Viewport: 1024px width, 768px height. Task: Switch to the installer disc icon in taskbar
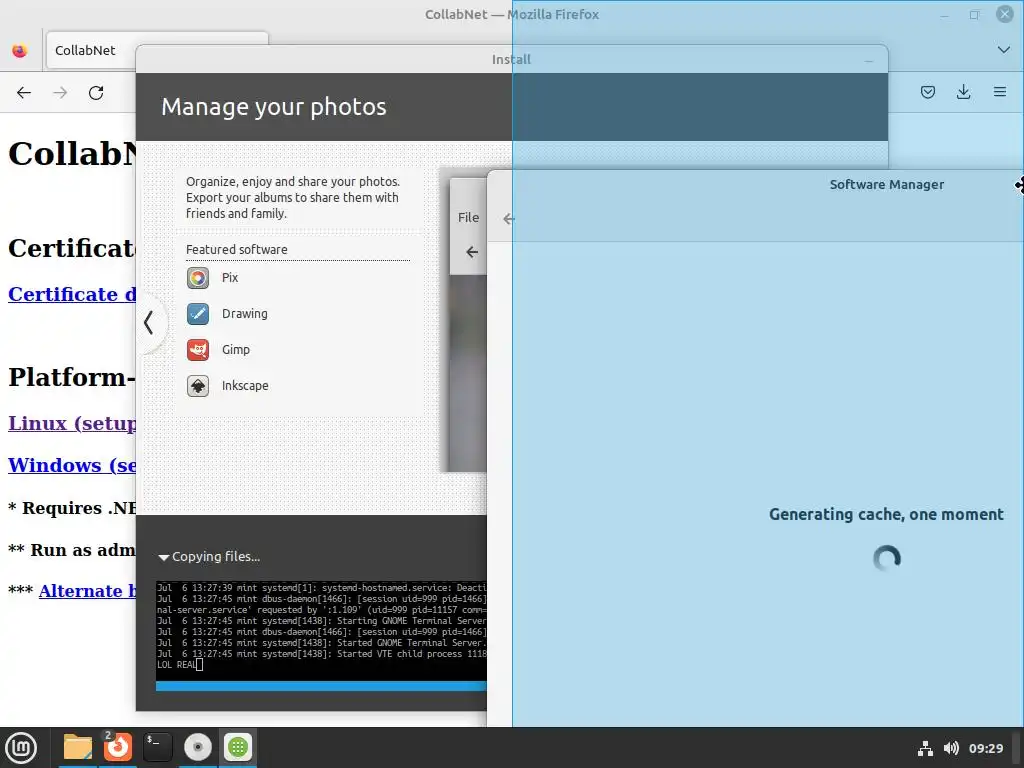click(198, 747)
